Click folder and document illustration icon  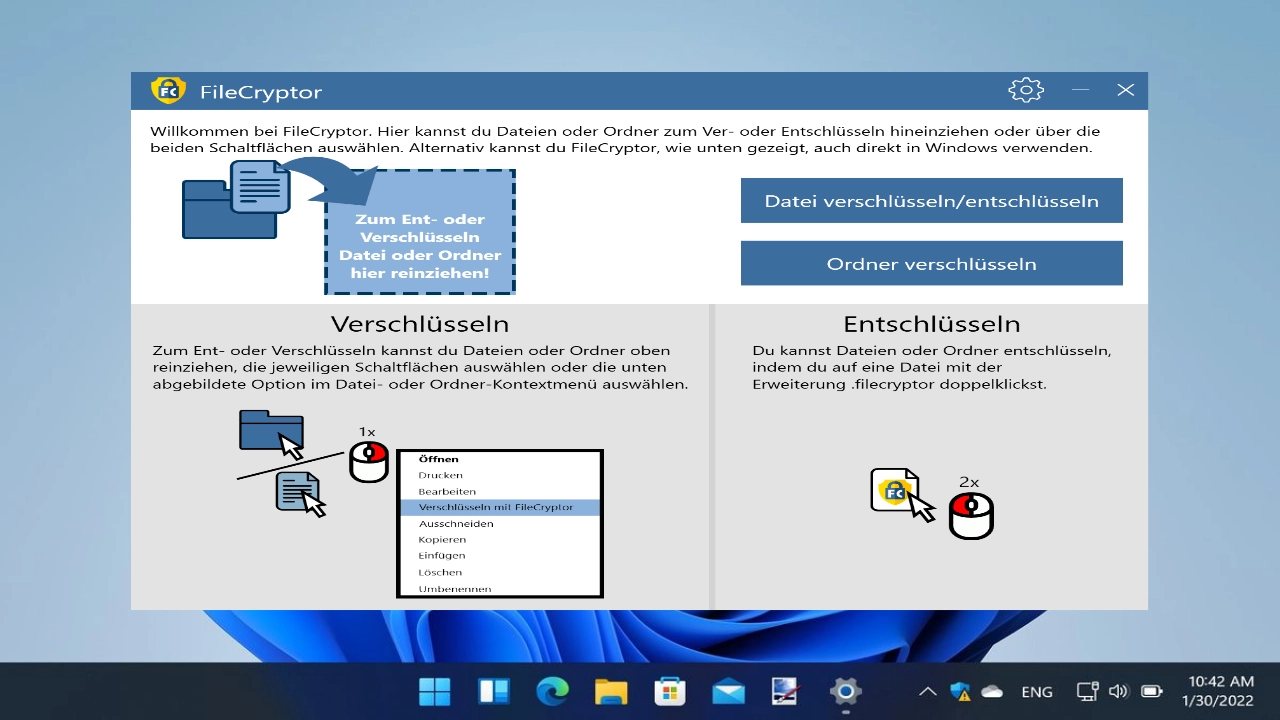[x=237, y=200]
